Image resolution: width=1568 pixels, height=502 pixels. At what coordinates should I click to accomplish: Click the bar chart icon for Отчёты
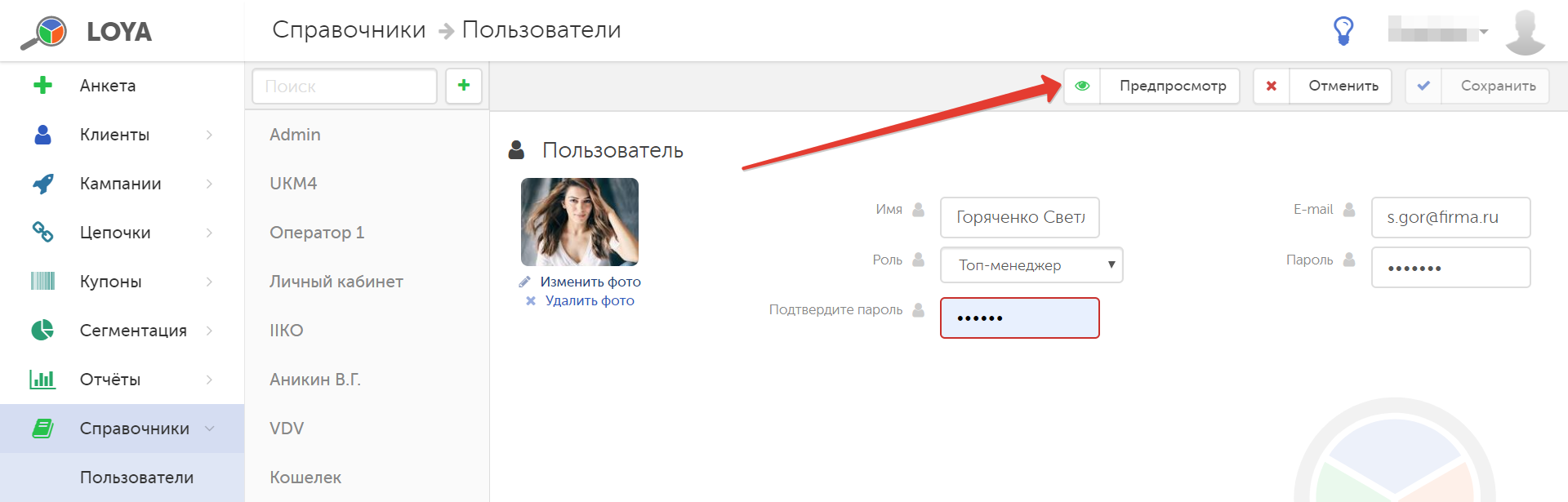tap(42, 380)
